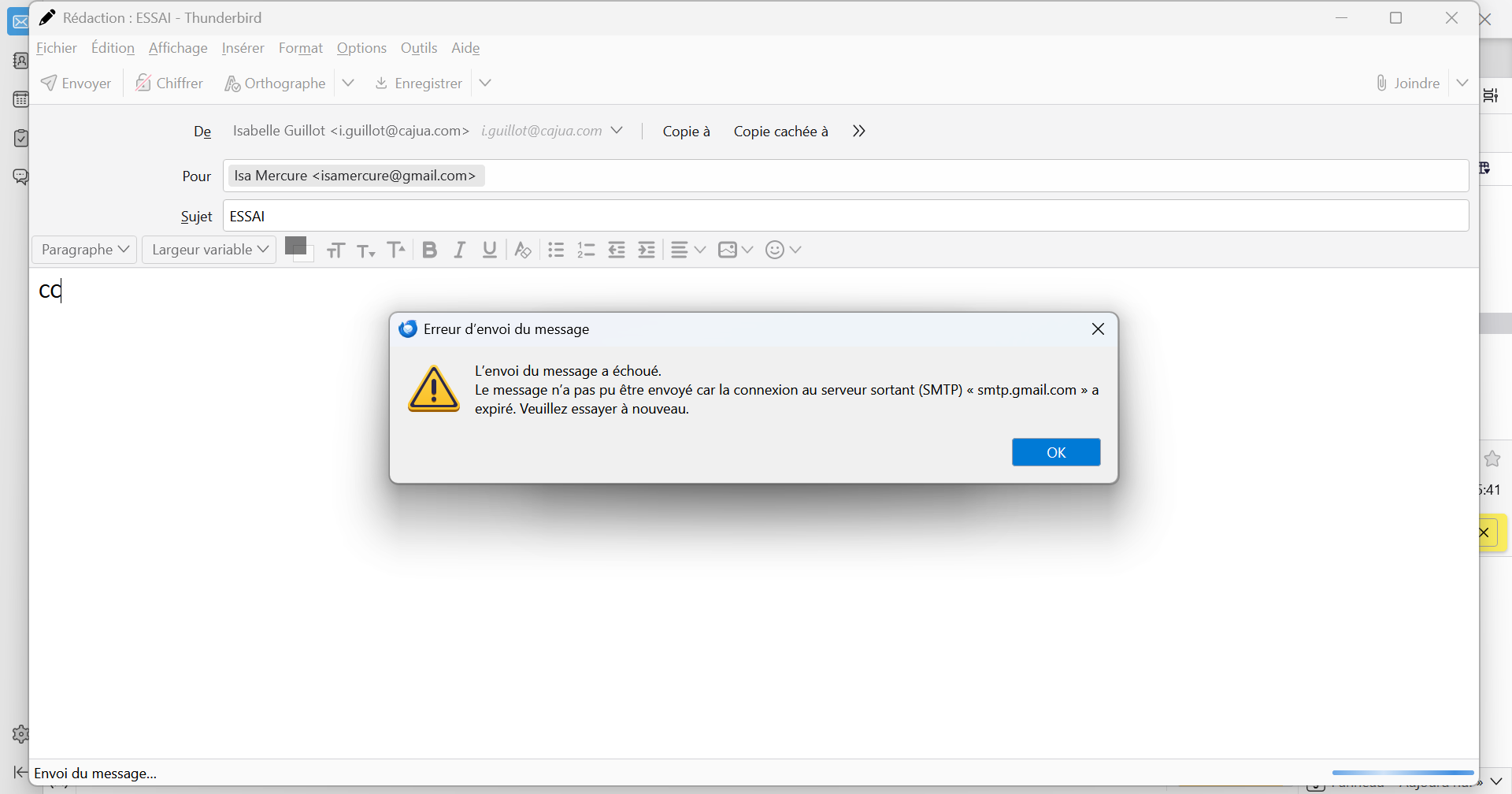Maximize the Rédaction compose window
The image size is (1512, 794).
click(1396, 17)
